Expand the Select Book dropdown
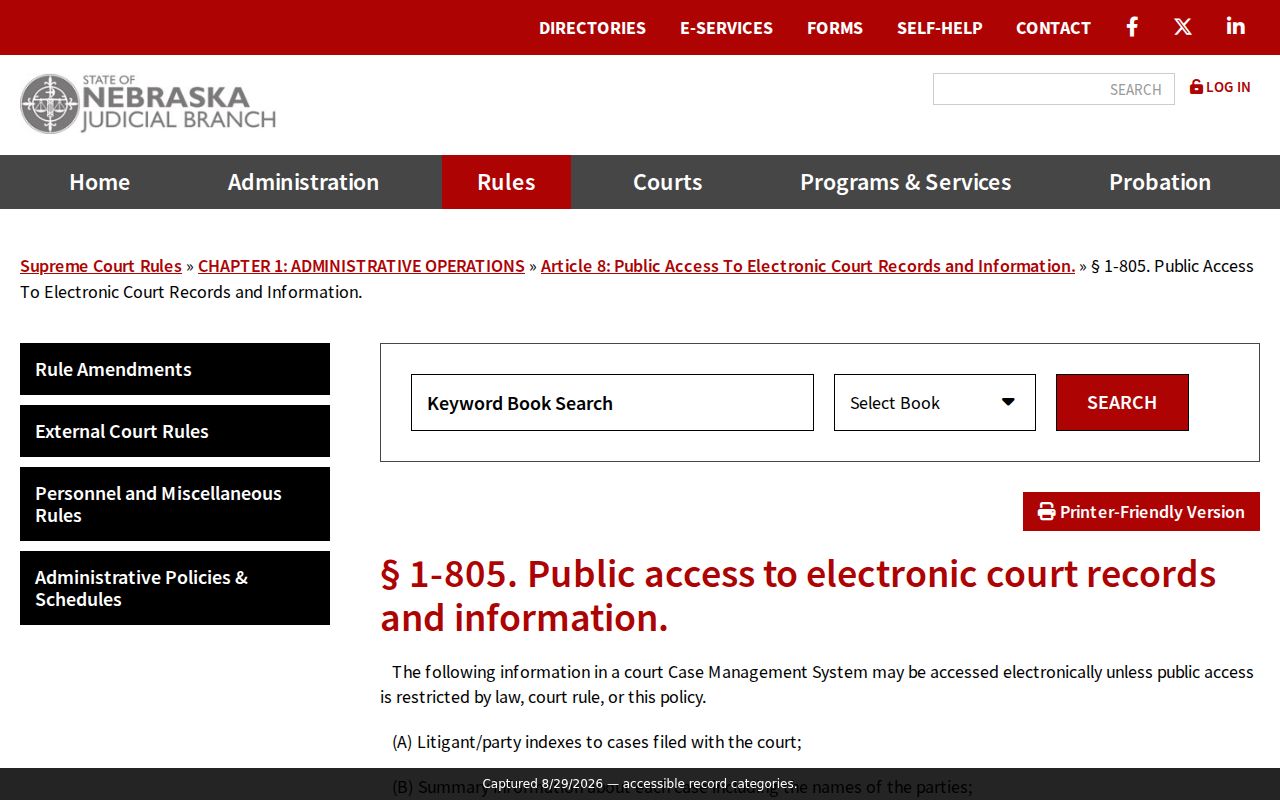This screenshot has height=800, width=1280. pyautogui.click(x=935, y=403)
